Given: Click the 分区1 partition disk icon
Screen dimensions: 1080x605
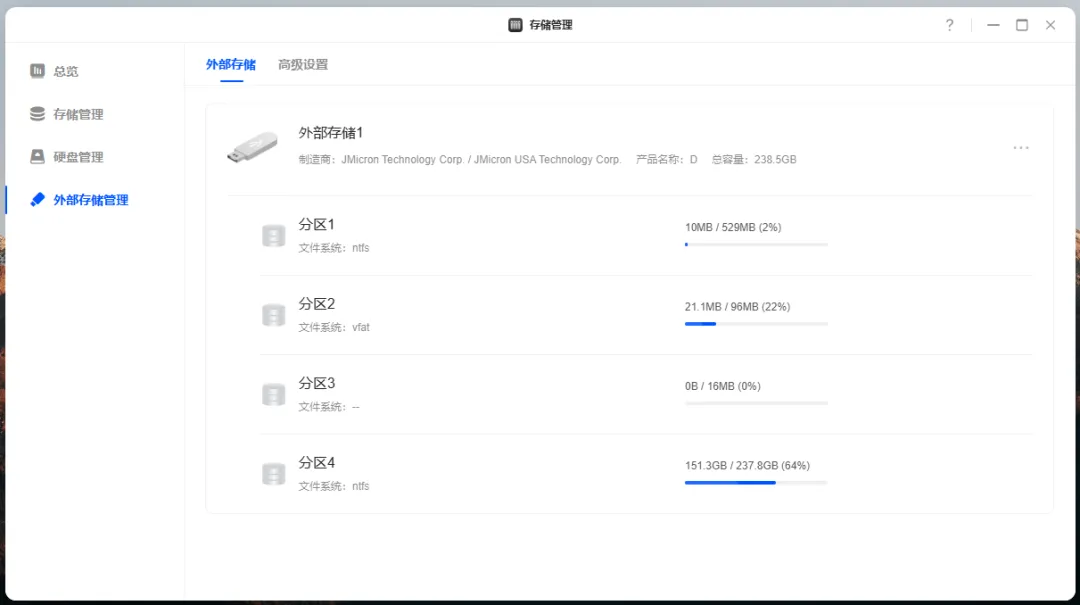Looking at the screenshot, I should pos(273,235).
